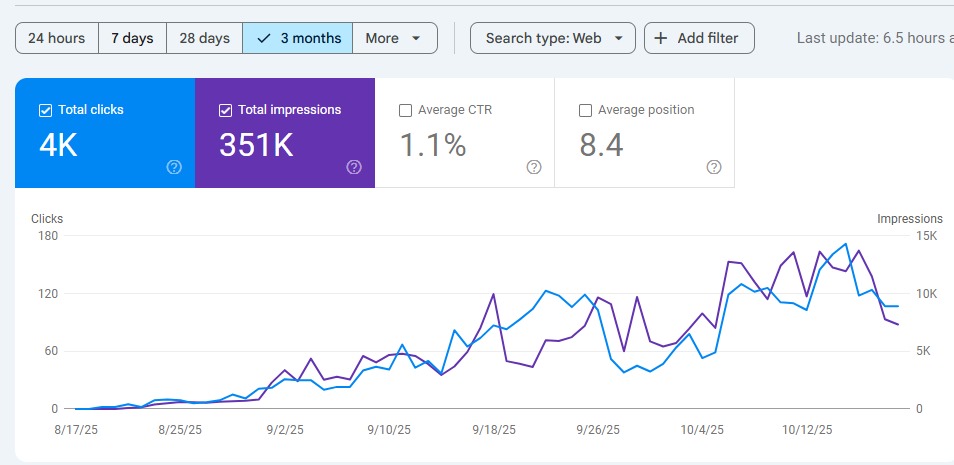Click the 351K total impressions value
This screenshot has width=954, height=465.
click(256, 146)
